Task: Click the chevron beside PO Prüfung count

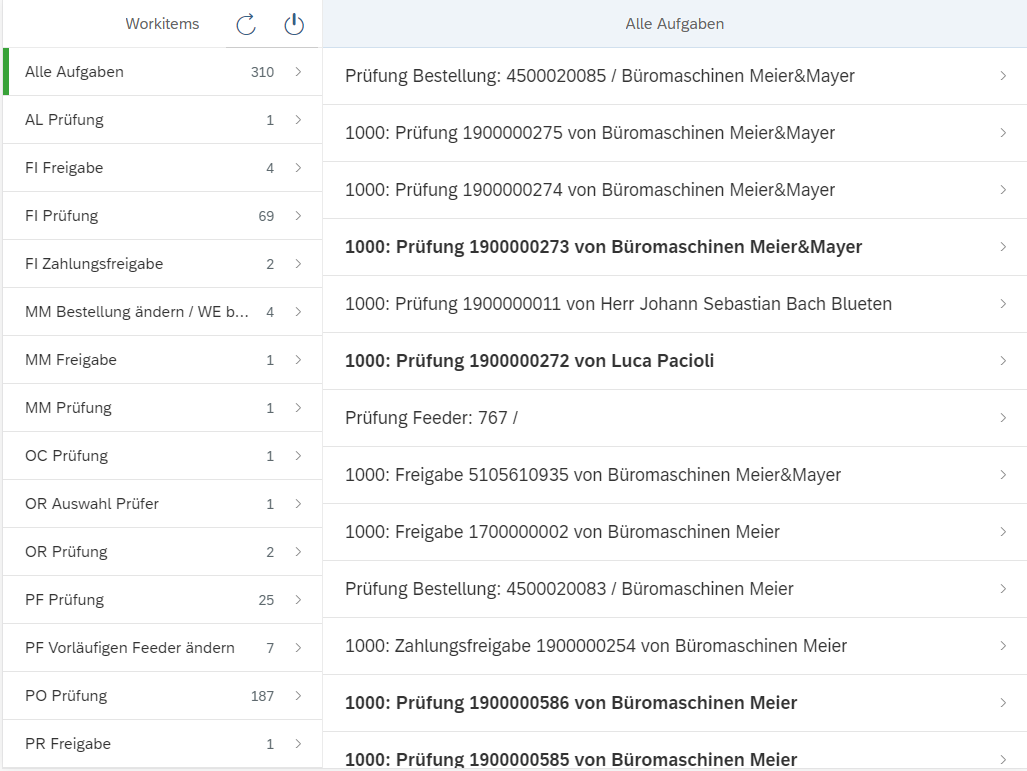Action: point(298,696)
